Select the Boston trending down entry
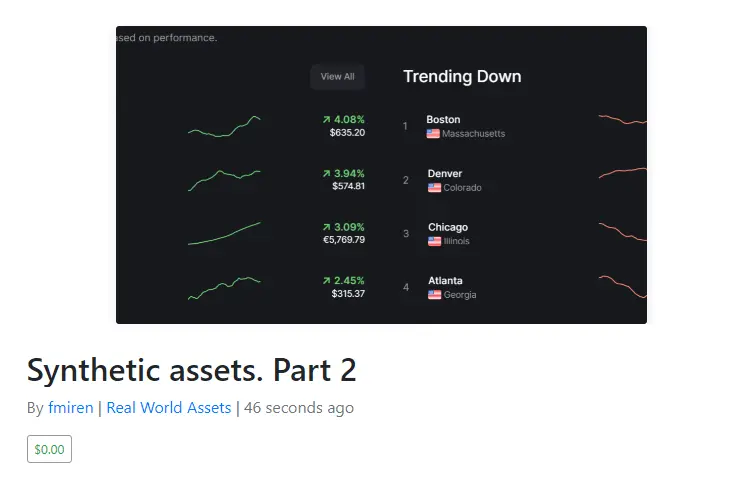This screenshot has width=752, height=486. pos(522,126)
